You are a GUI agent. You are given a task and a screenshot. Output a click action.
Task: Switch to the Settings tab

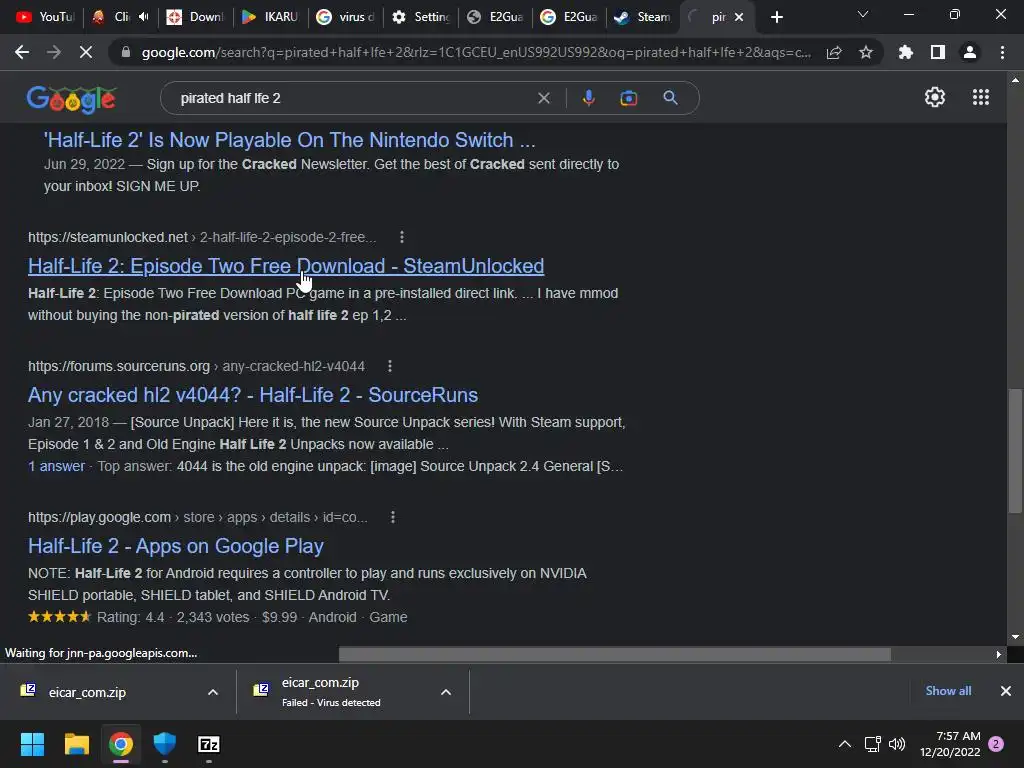421,17
